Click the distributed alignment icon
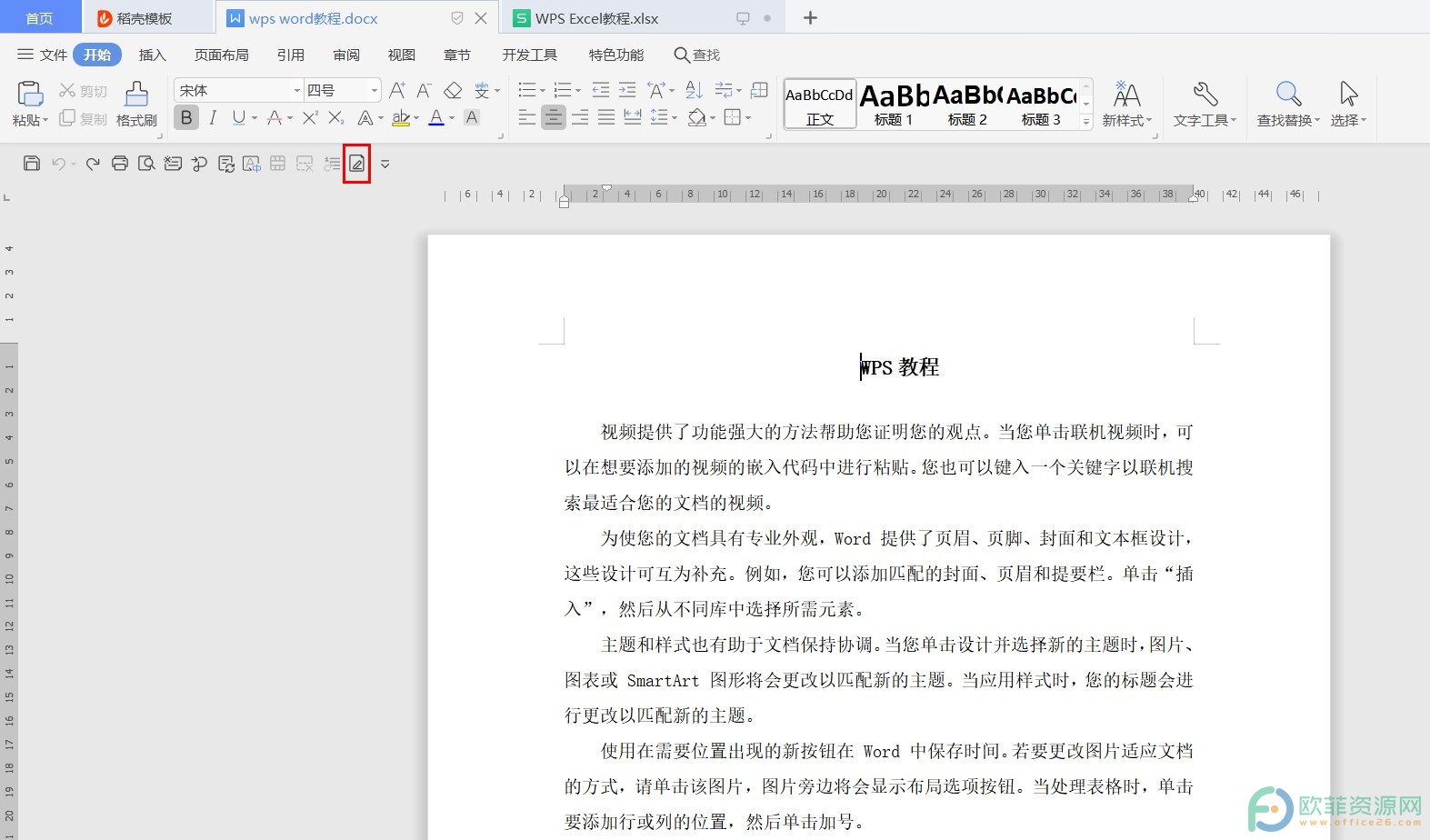Image resolution: width=1430 pixels, height=840 pixels. pyautogui.click(x=633, y=117)
